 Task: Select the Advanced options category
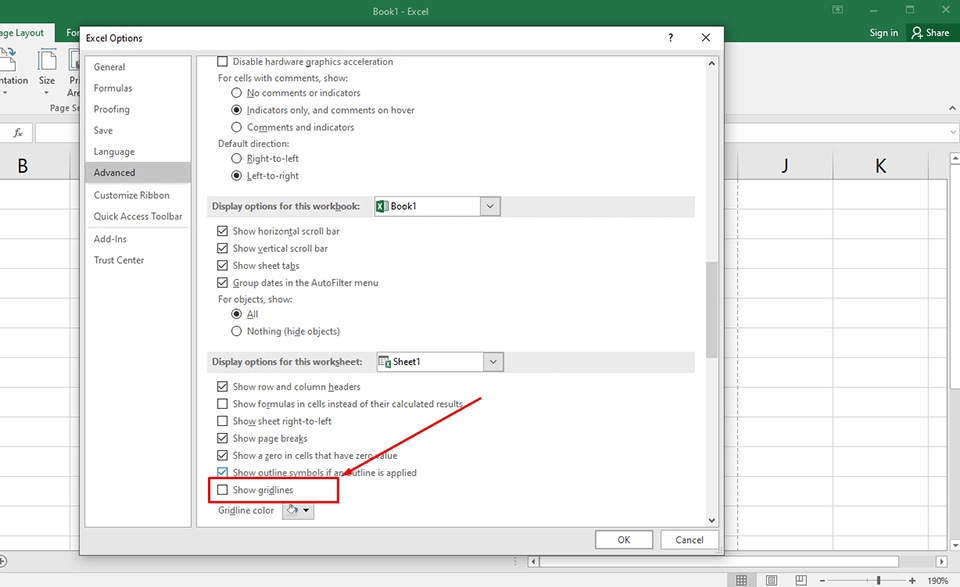tap(138, 173)
